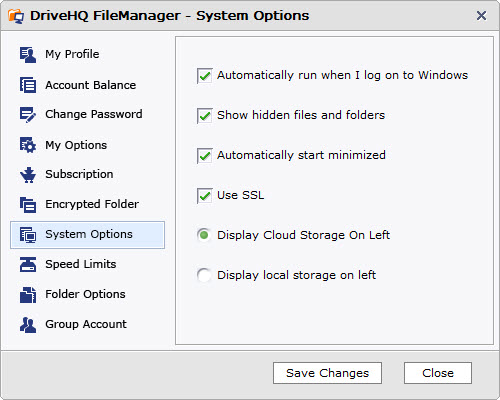Select the Speed Limits icon
This screenshot has width=500, height=400.
pyautogui.click(x=28, y=264)
